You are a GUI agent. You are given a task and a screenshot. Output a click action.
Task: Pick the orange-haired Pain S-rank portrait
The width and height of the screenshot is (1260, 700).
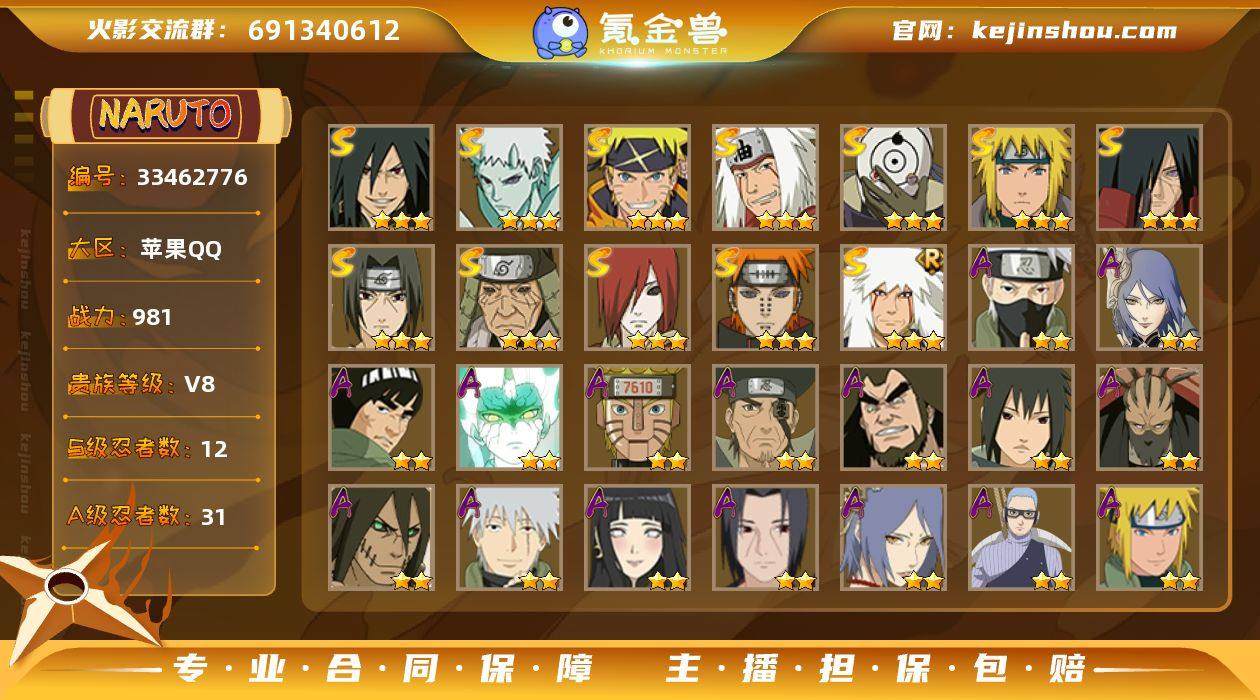coord(765,298)
